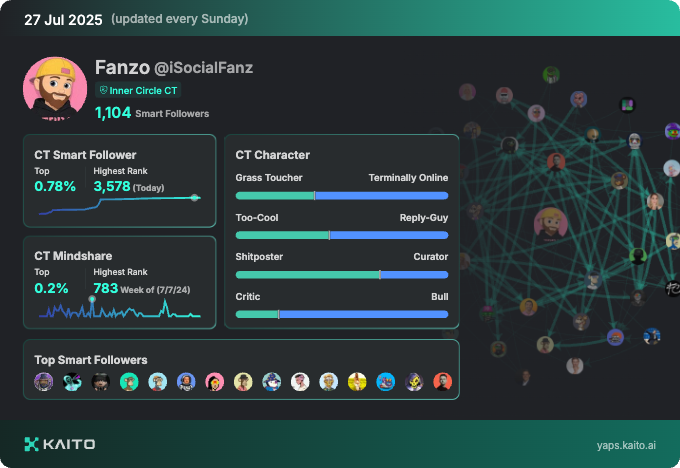Open the ape on green background follower
The width and height of the screenshot is (680, 468).
click(x=129, y=382)
